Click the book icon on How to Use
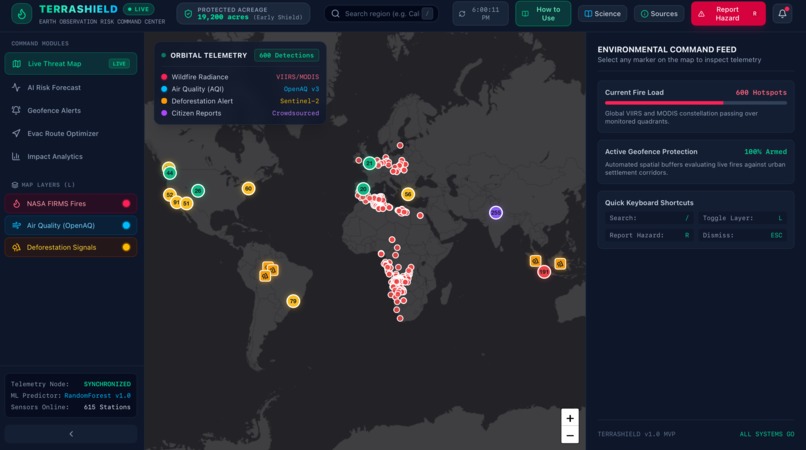The image size is (806, 450). (x=525, y=14)
